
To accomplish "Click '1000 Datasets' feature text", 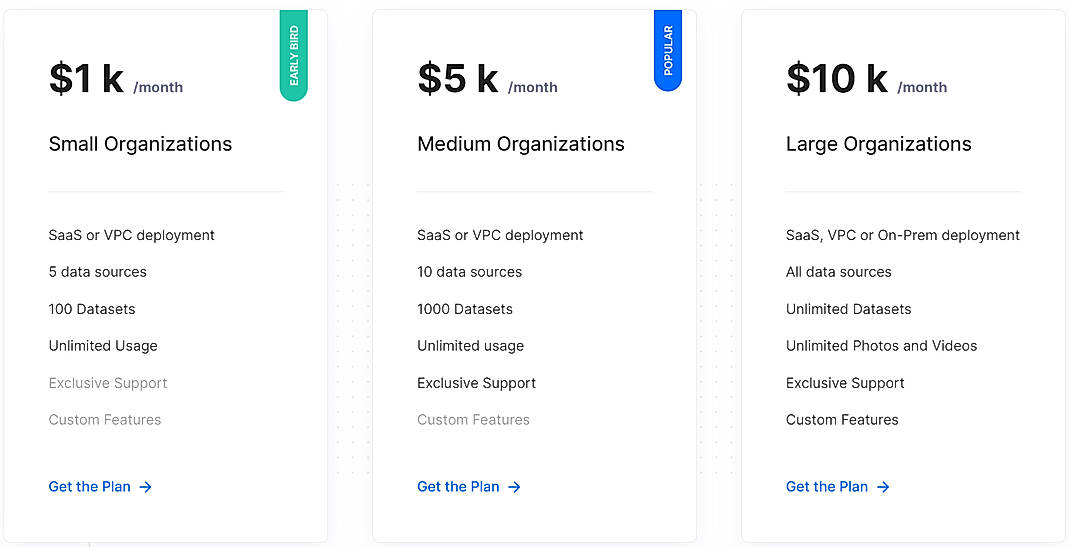I will [465, 309].
